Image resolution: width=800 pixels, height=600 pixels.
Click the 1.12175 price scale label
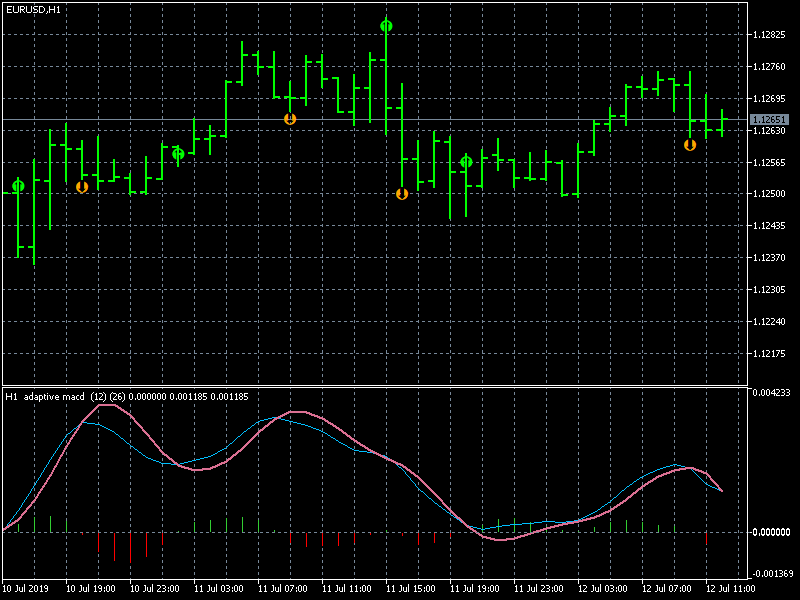[769, 353]
